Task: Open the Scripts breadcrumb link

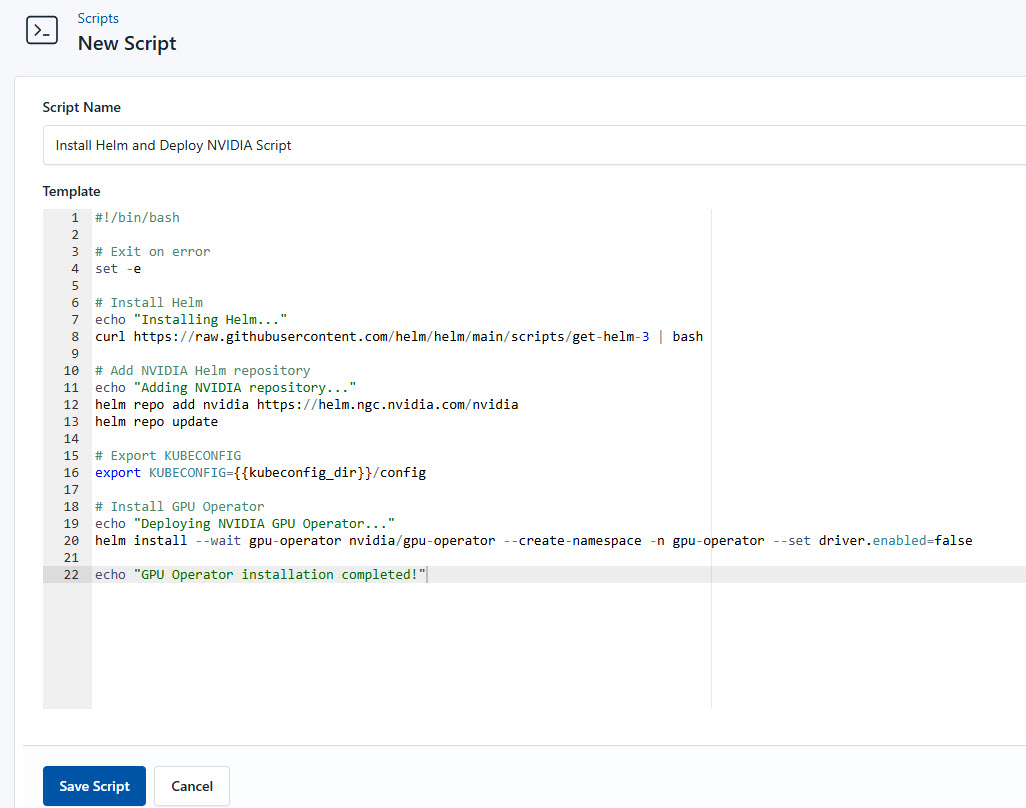Action: point(98,17)
